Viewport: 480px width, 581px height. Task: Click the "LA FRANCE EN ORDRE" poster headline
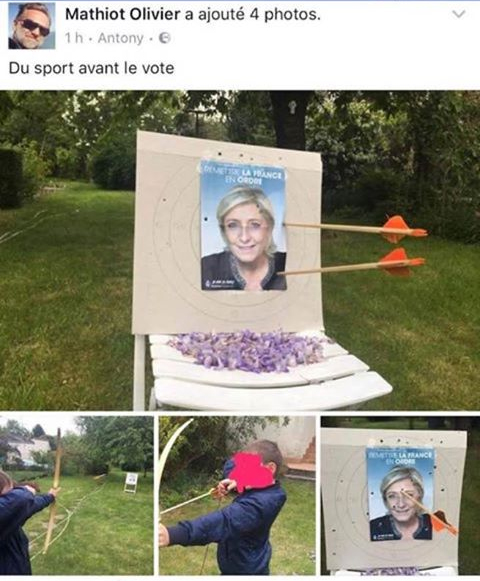[245, 176]
